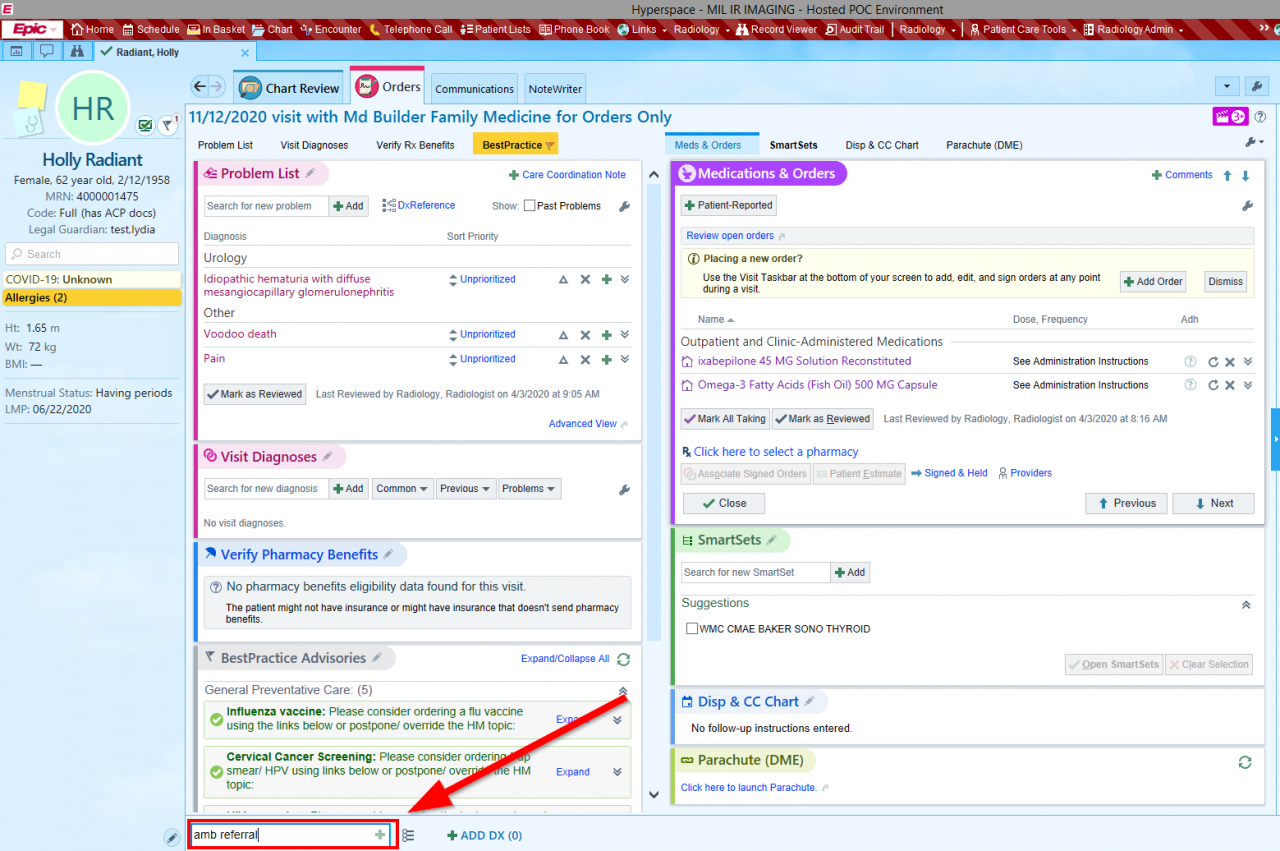Click the Mark All Taking button
Screen dimensions: 1280x851
tap(725, 419)
